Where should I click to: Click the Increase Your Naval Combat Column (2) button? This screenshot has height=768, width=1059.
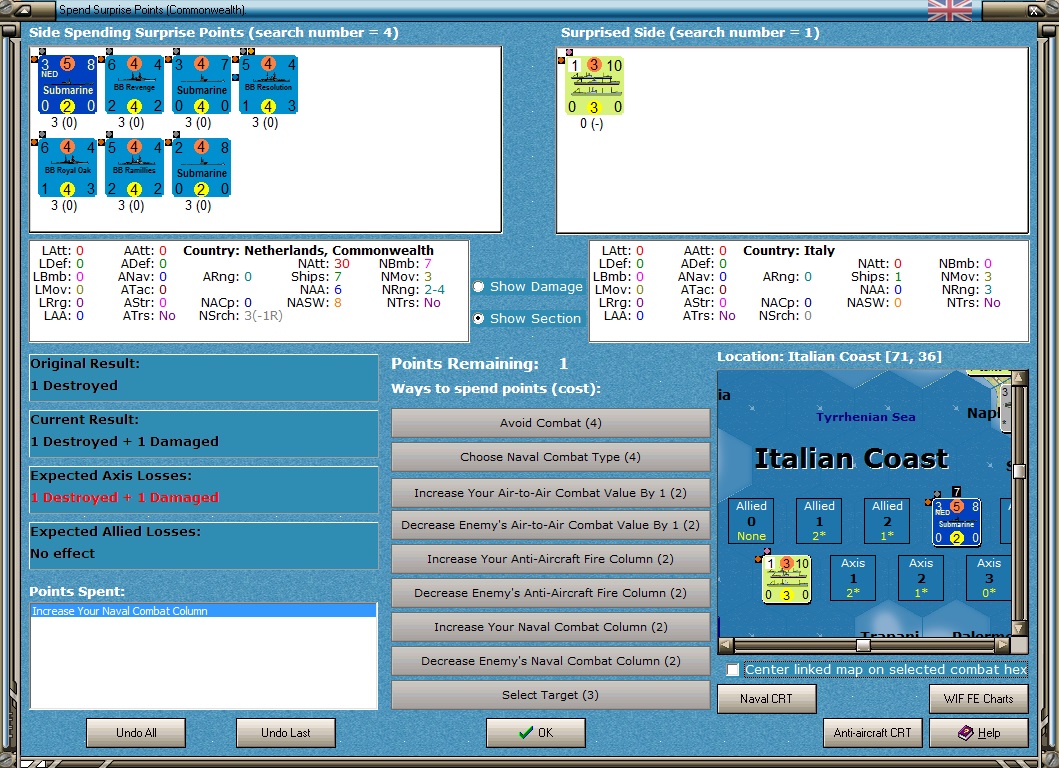(550, 627)
